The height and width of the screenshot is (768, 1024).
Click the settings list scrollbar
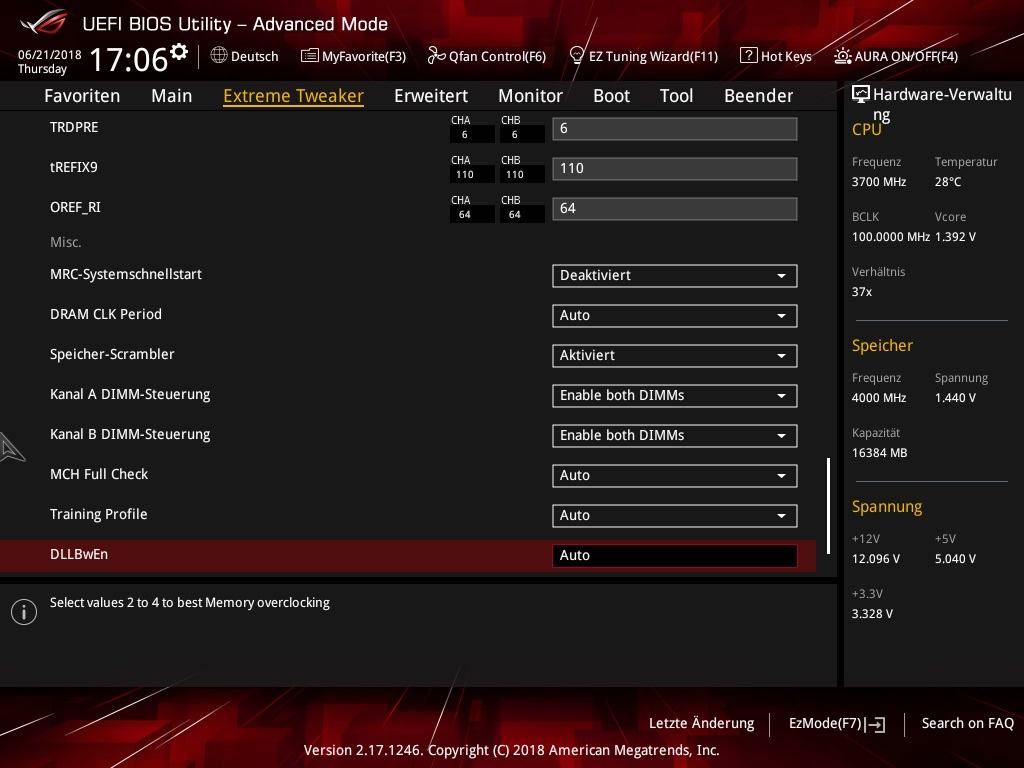pos(828,506)
